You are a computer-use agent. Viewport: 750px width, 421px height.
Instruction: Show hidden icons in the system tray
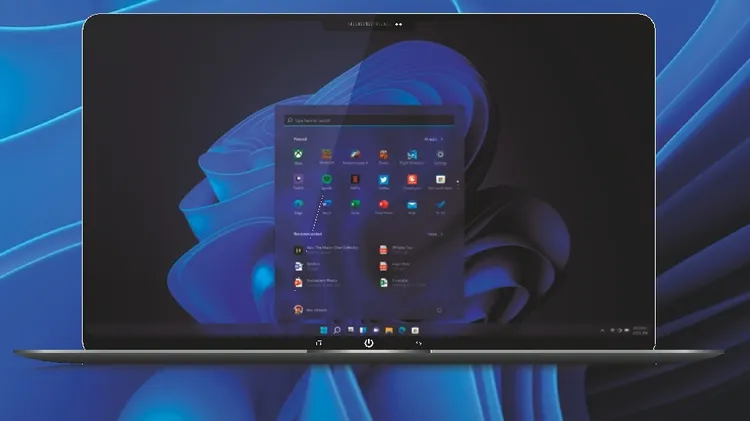[x=602, y=330]
